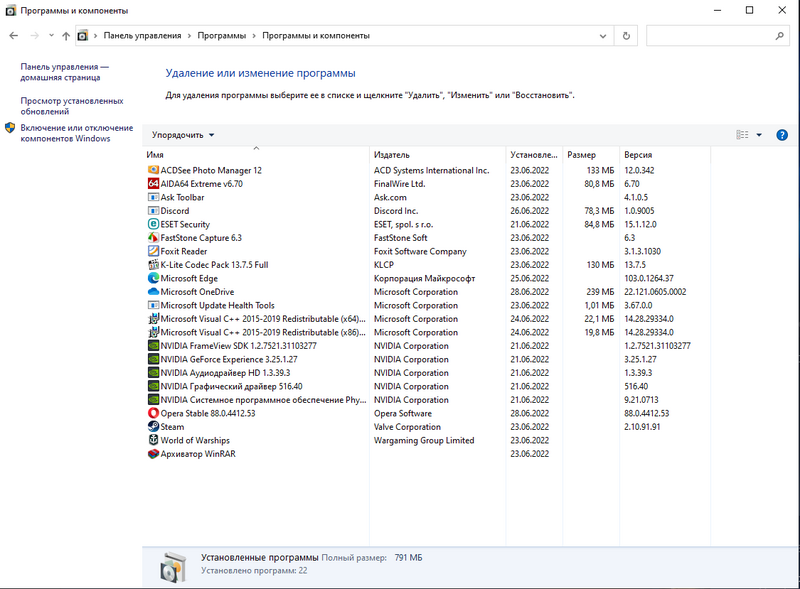Expand chevron after Панель управления breadcrumb
This screenshot has height=589, width=800.
coord(189,36)
